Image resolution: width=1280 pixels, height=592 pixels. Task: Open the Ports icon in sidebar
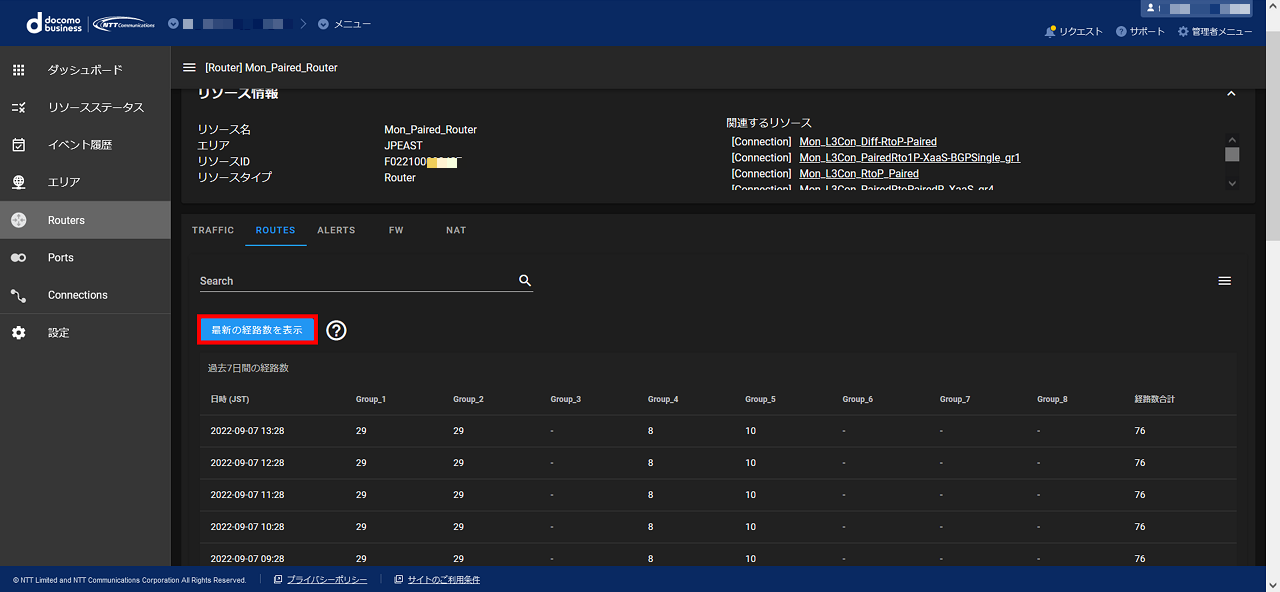[18, 258]
